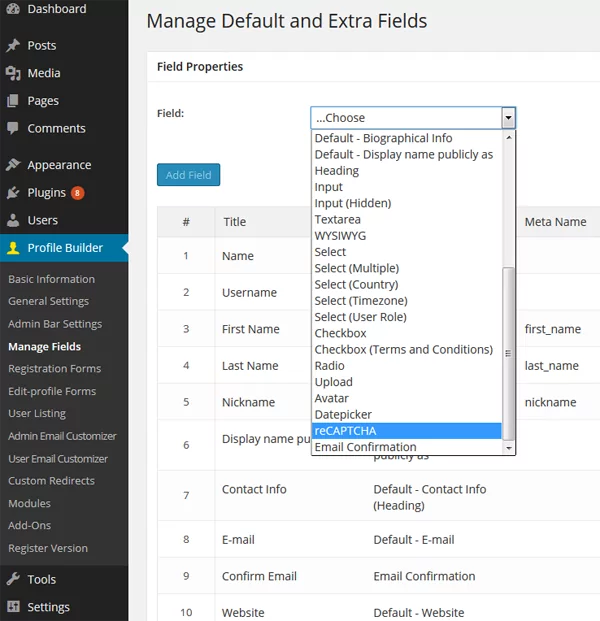Click the Posts pushpin icon
The height and width of the screenshot is (621, 600).
pos(13,46)
